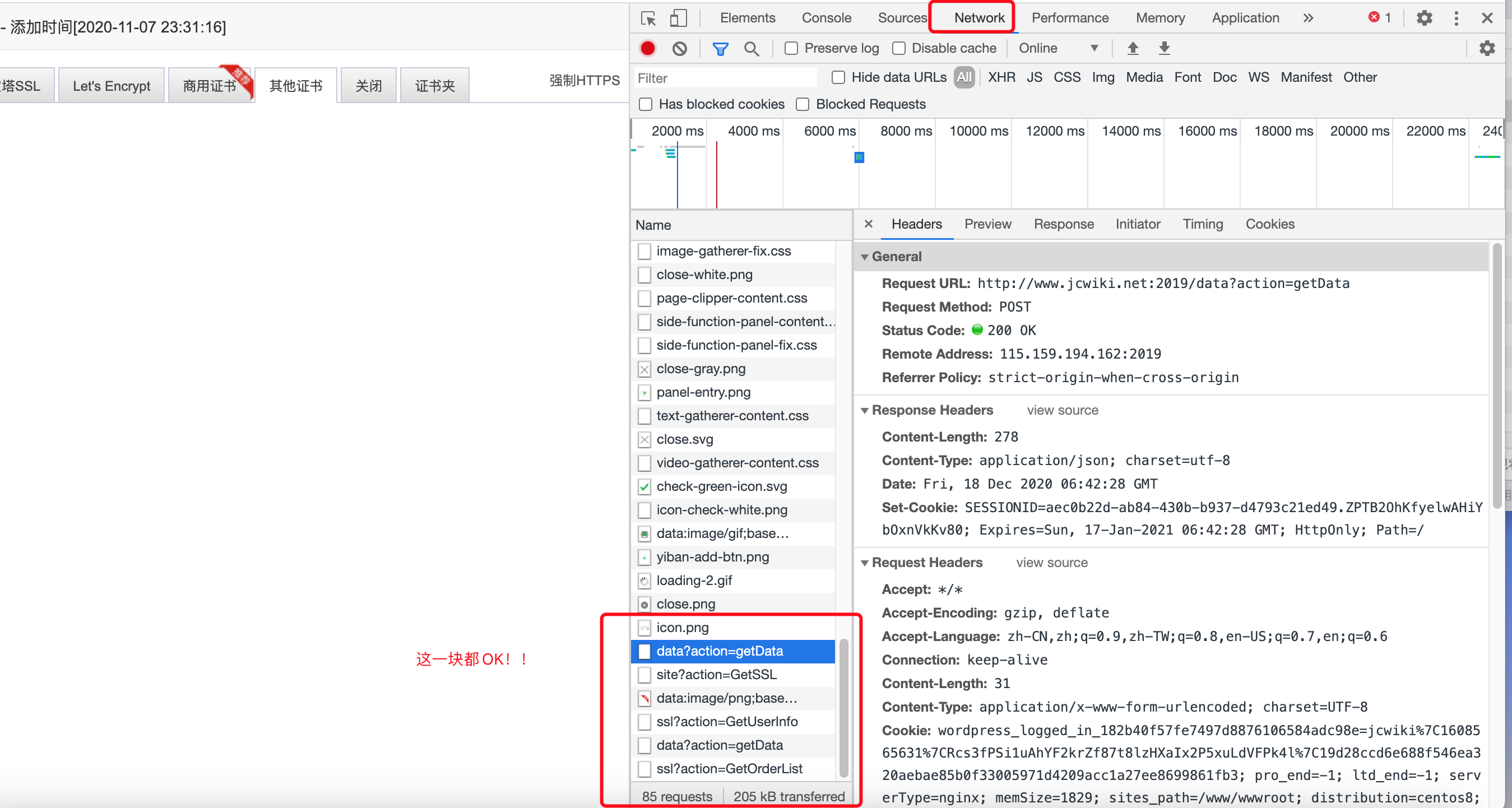Check Has blocked cookies
The height and width of the screenshot is (808, 1512).
646,104
